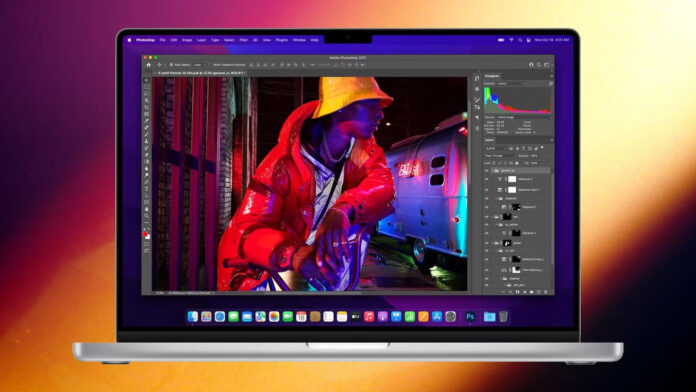This screenshot has height=392, width=696.
Task: Select the Rectangle shape tool
Action: [x=147, y=202]
